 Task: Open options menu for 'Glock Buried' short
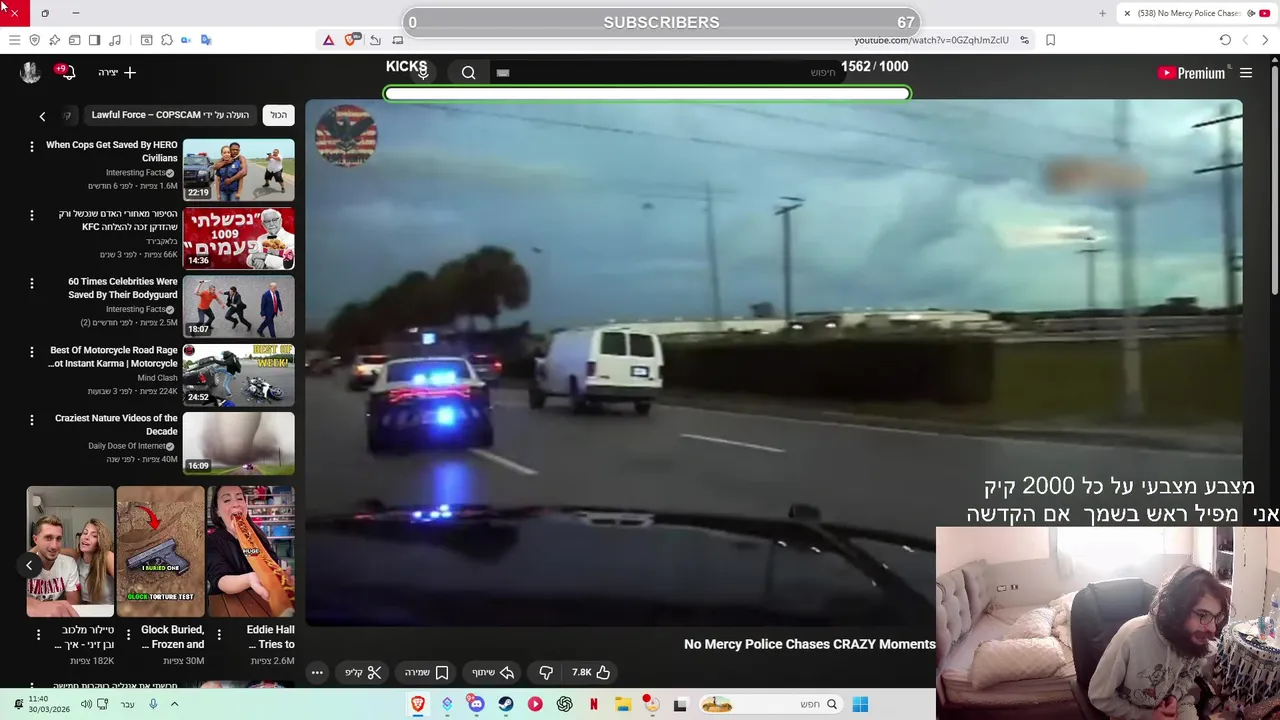(128, 634)
